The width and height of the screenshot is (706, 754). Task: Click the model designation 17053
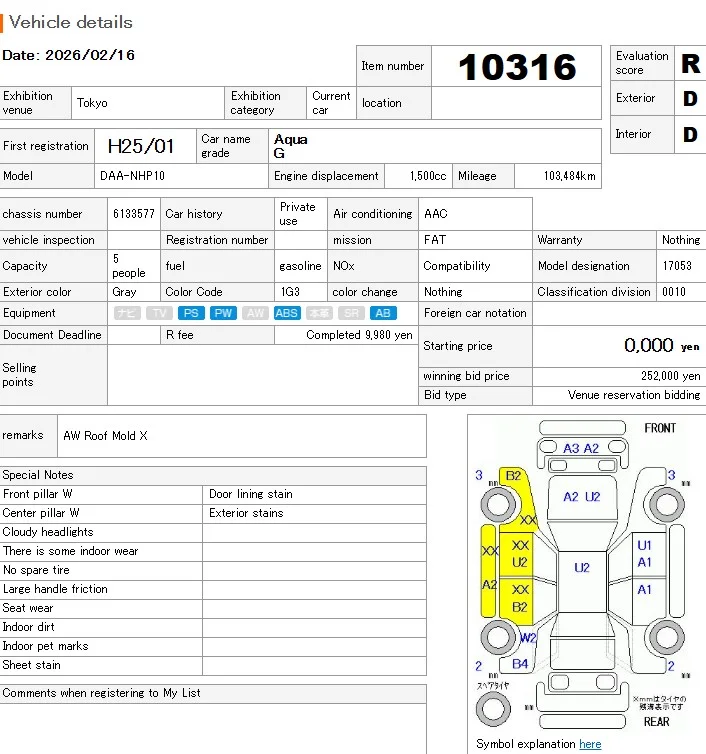coord(677,266)
